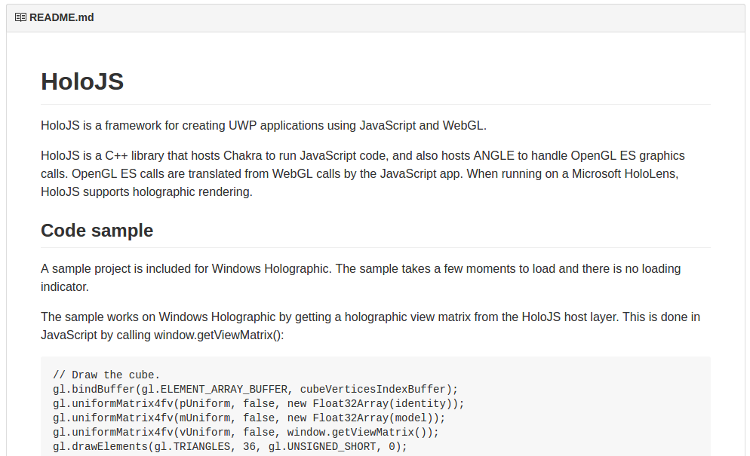Click the word 'indicator.' in sample paragraph

click(x=65, y=287)
